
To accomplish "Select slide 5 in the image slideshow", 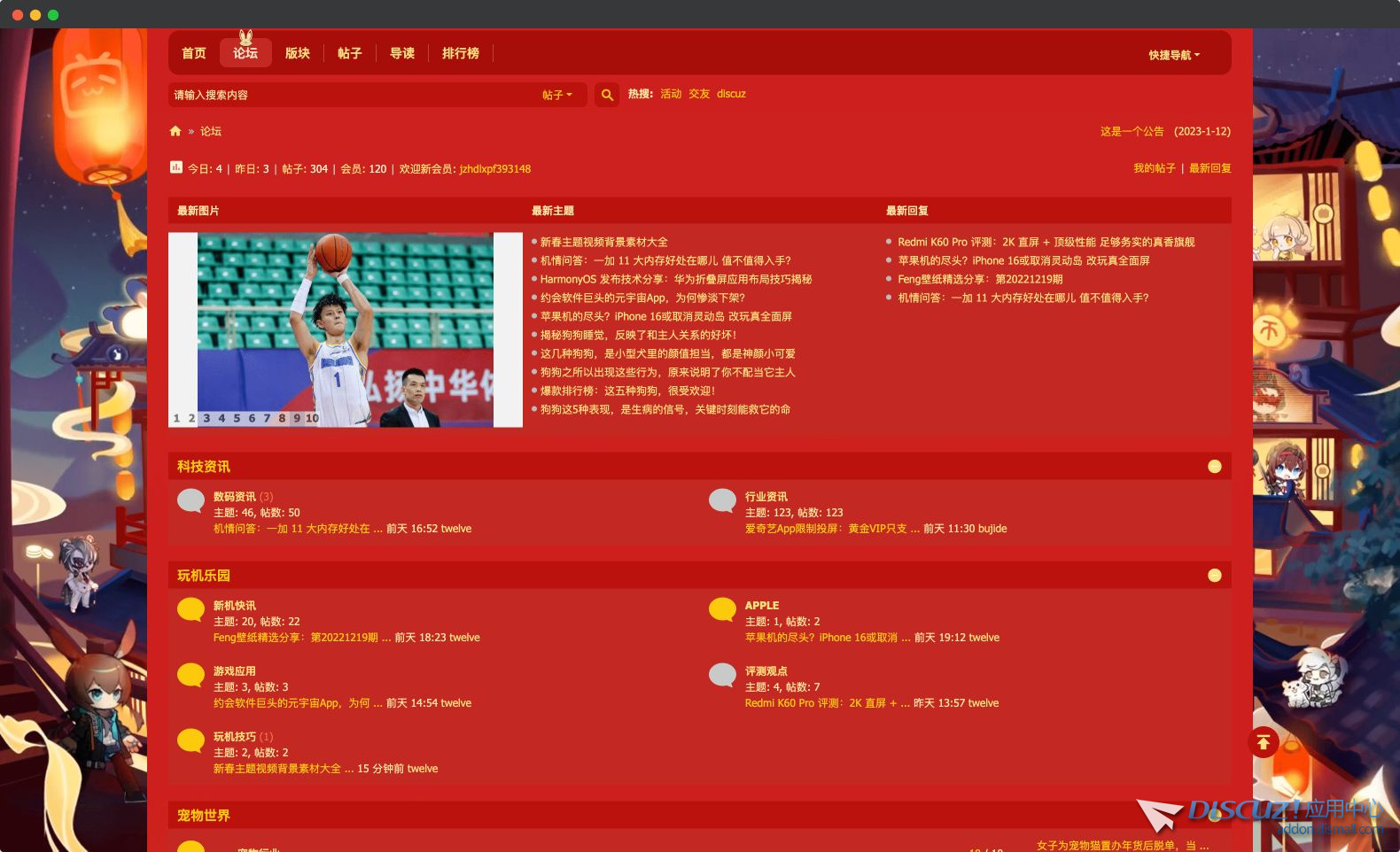I will click(237, 418).
